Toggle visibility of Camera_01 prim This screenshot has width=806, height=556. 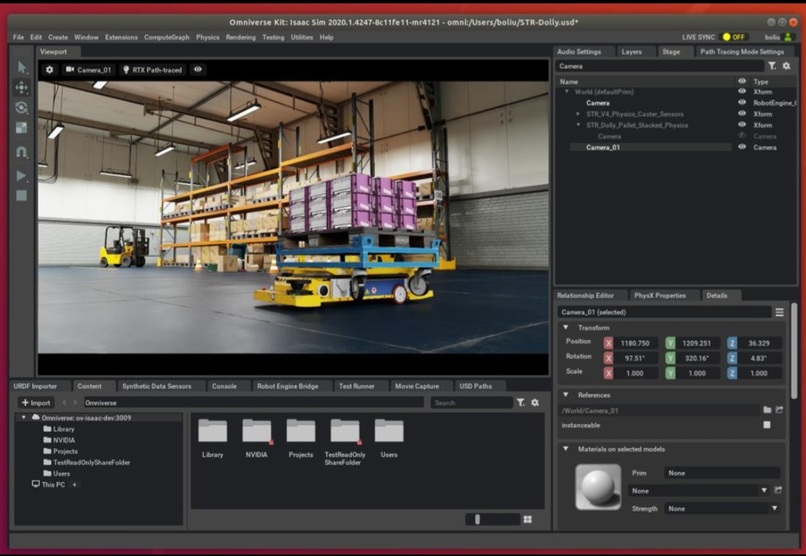pyautogui.click(x=742, y=146)
